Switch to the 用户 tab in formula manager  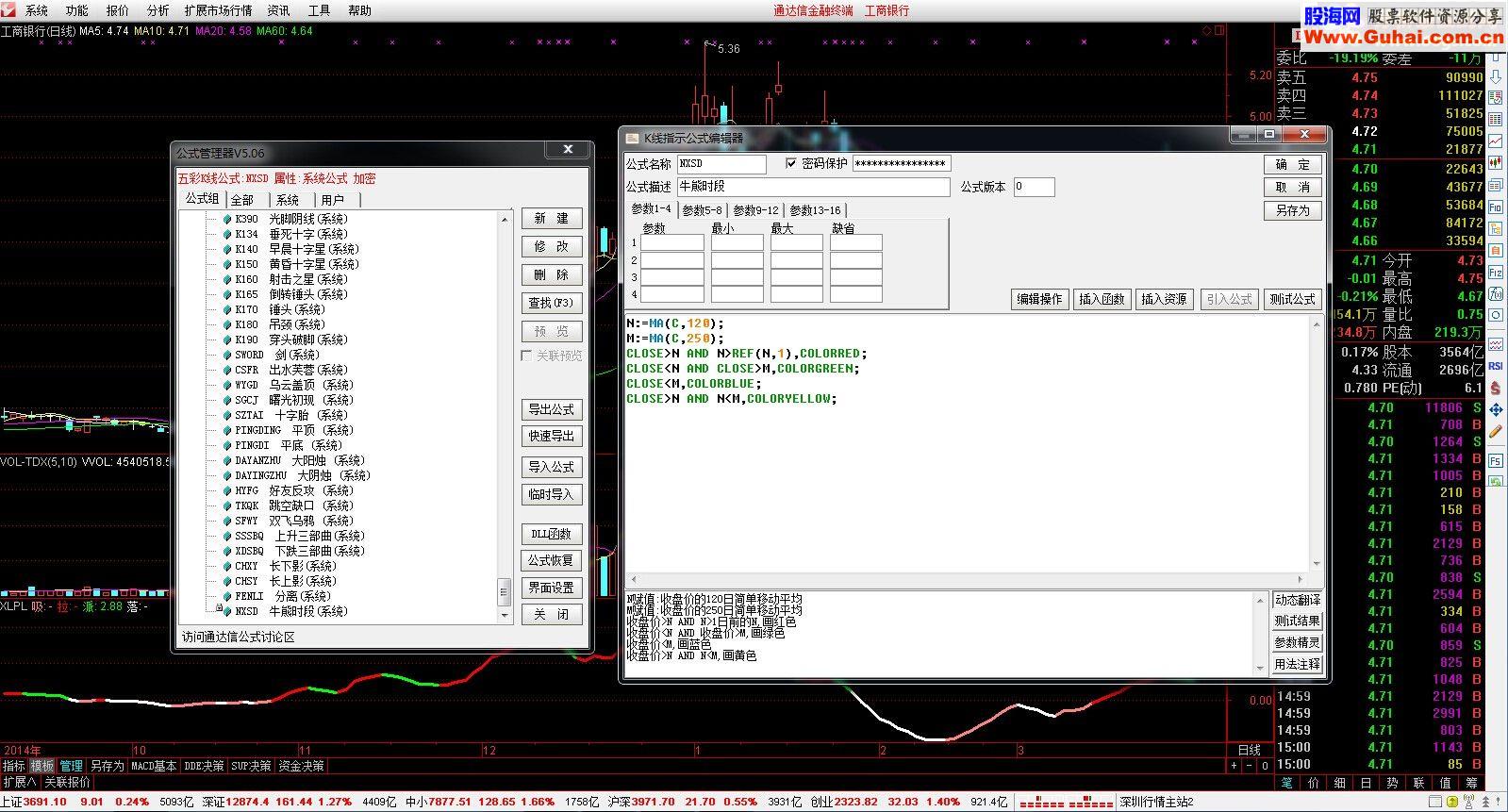339,200
